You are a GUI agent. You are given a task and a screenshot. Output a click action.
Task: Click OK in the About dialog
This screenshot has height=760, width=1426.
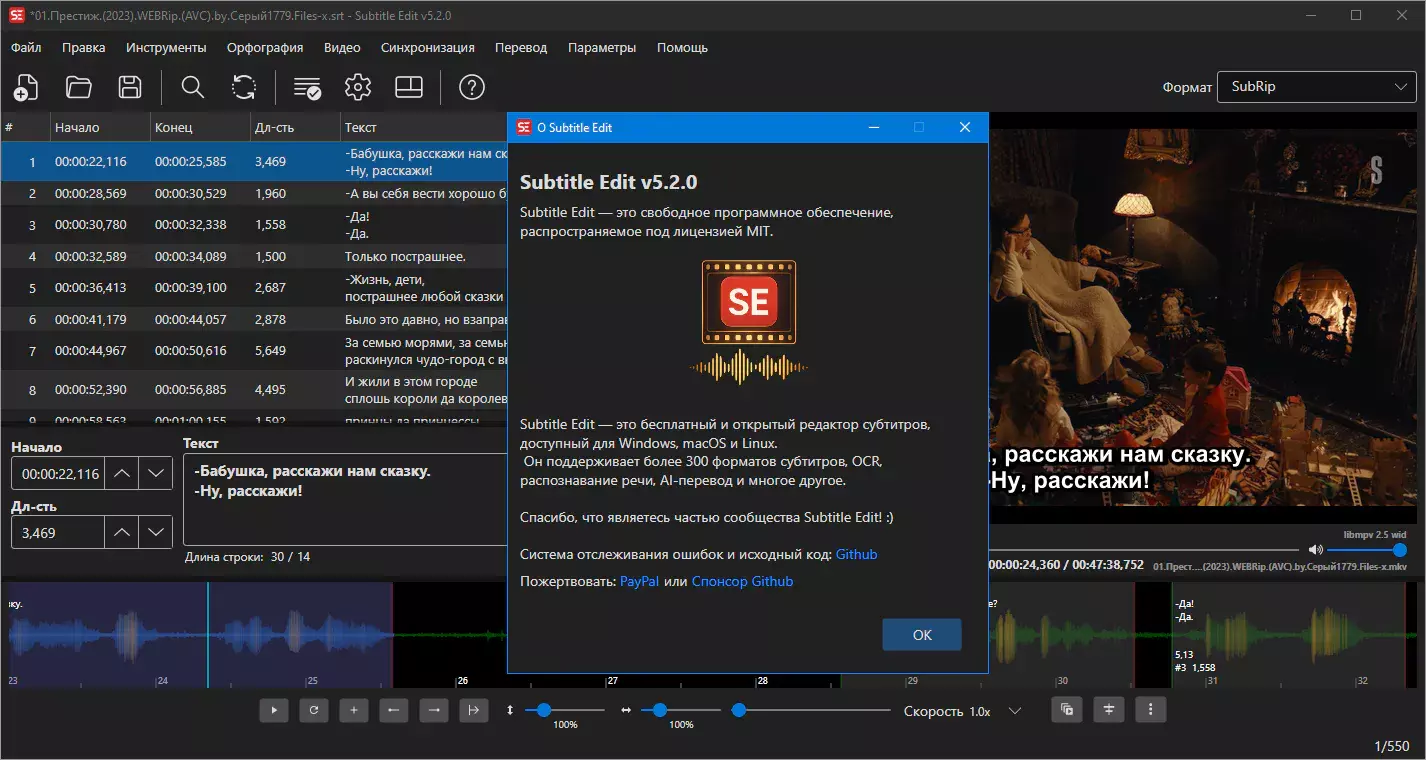coord(922,635)
